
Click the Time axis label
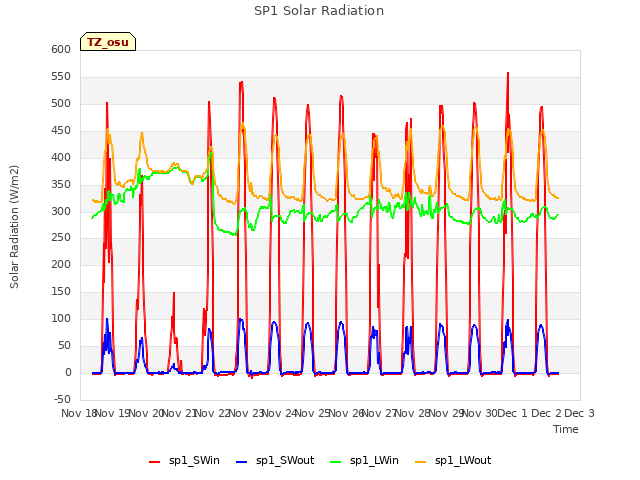(565, 429)
